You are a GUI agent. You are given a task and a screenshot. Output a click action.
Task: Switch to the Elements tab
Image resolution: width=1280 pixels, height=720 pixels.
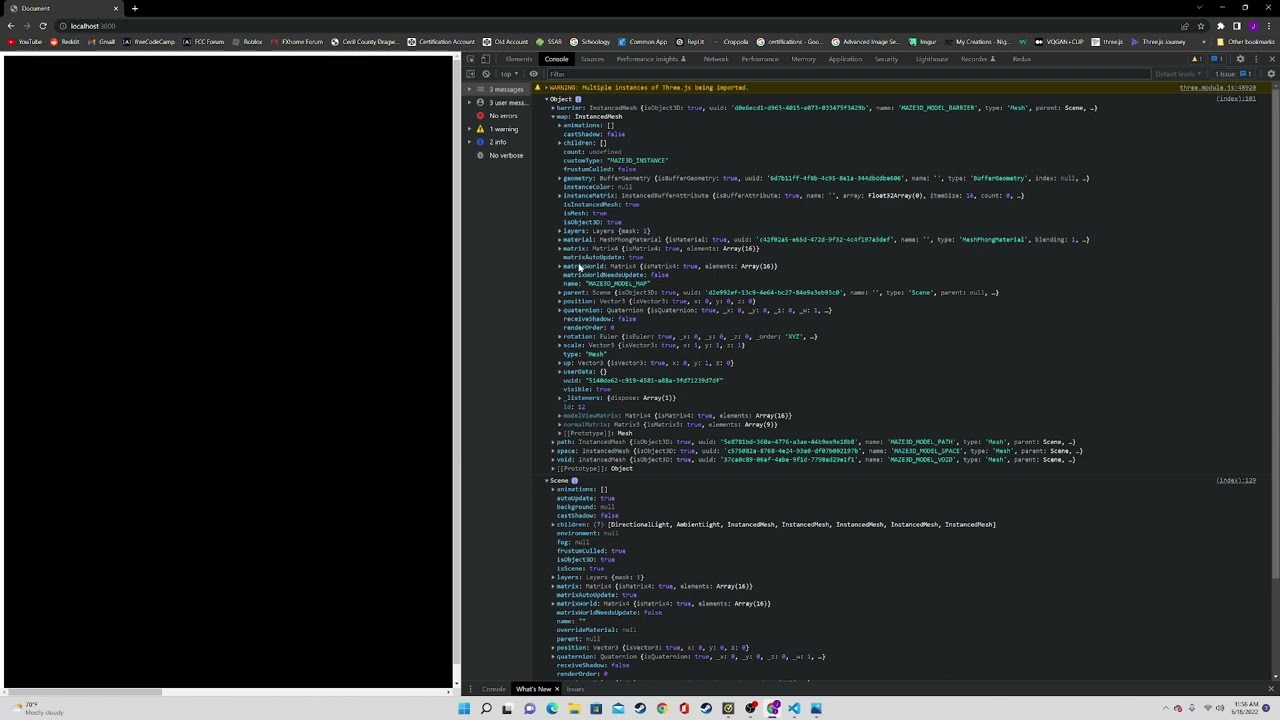pos(519,59)
